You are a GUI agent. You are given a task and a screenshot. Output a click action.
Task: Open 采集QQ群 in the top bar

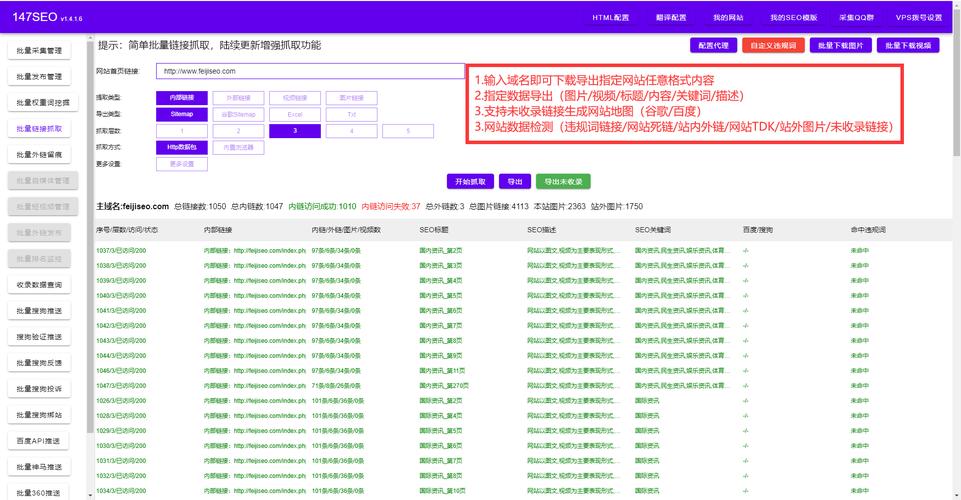[856, 18]
